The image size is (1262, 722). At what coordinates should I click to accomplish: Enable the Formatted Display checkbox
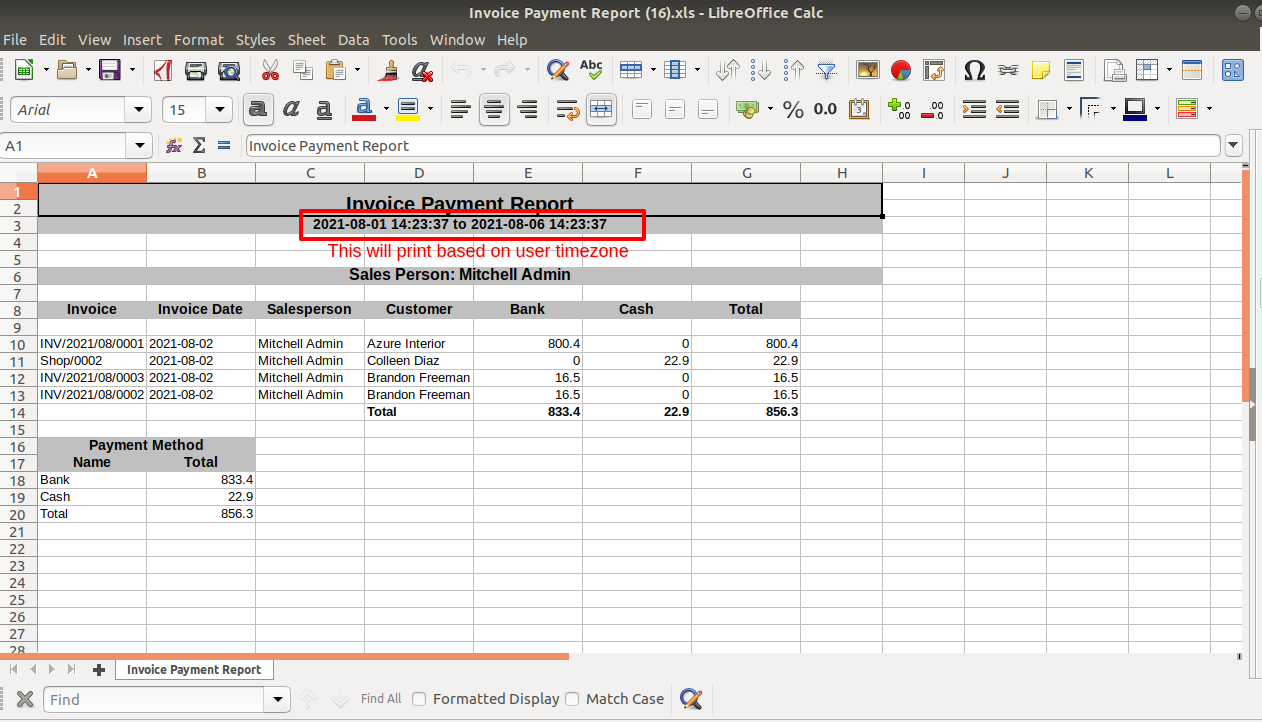point(420,699)
